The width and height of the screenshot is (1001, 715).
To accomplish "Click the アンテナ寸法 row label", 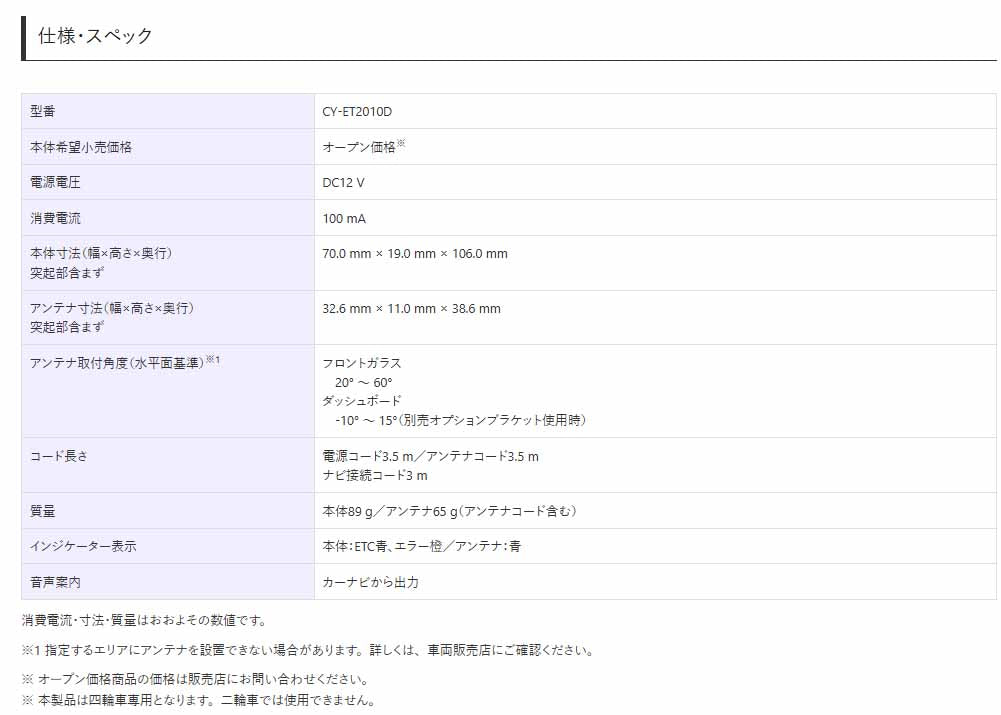I will pos(110,309).
